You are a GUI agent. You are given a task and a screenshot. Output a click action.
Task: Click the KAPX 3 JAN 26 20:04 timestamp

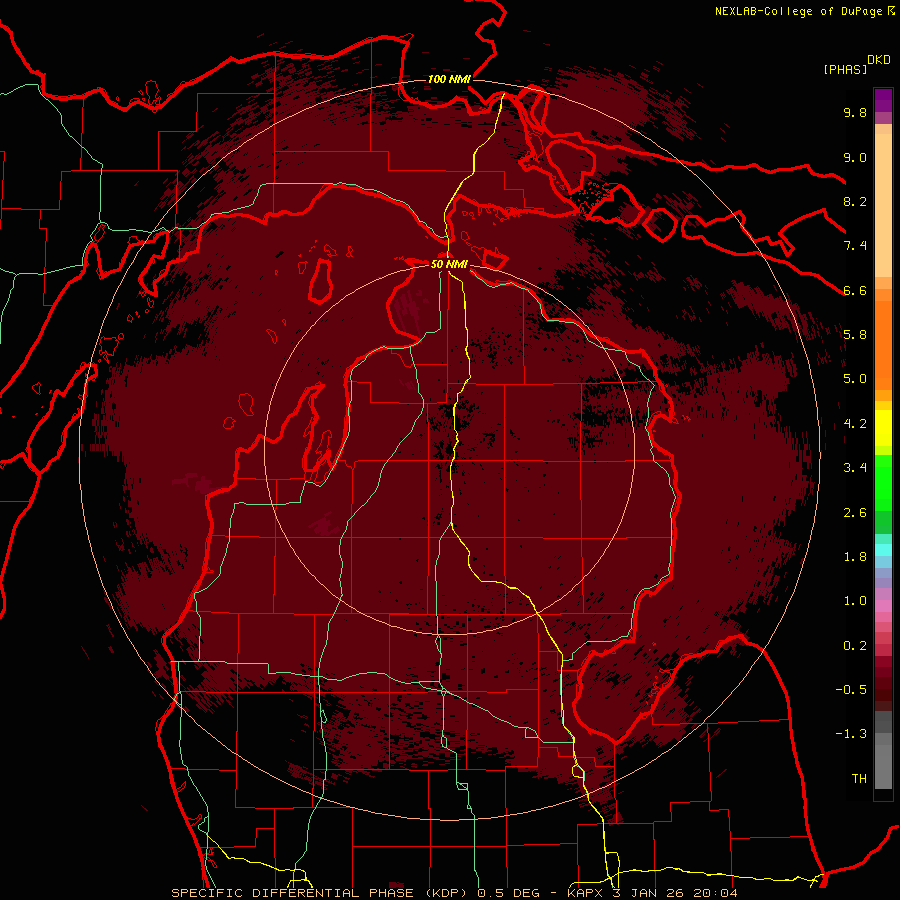(x=652, y=893)
